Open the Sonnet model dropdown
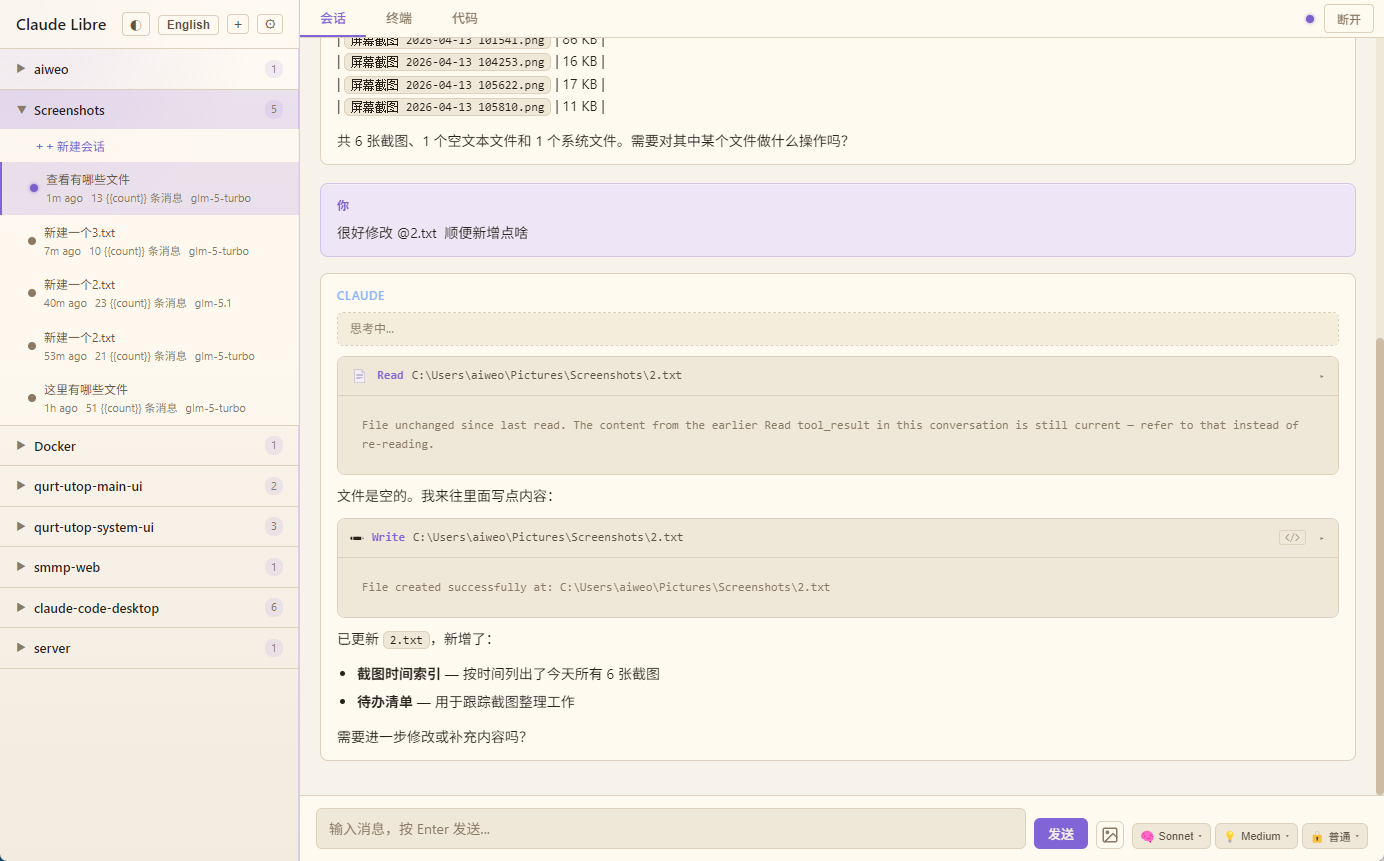This screenshot has height=861, width=1384. (x=1171, y=836)
